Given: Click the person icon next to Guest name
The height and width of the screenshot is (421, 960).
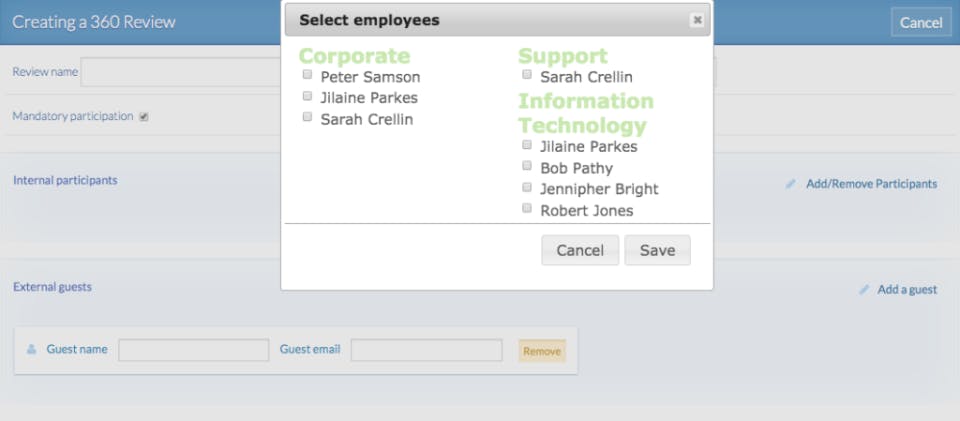Looking at the screenshot, I should click(x=32, y=350).
